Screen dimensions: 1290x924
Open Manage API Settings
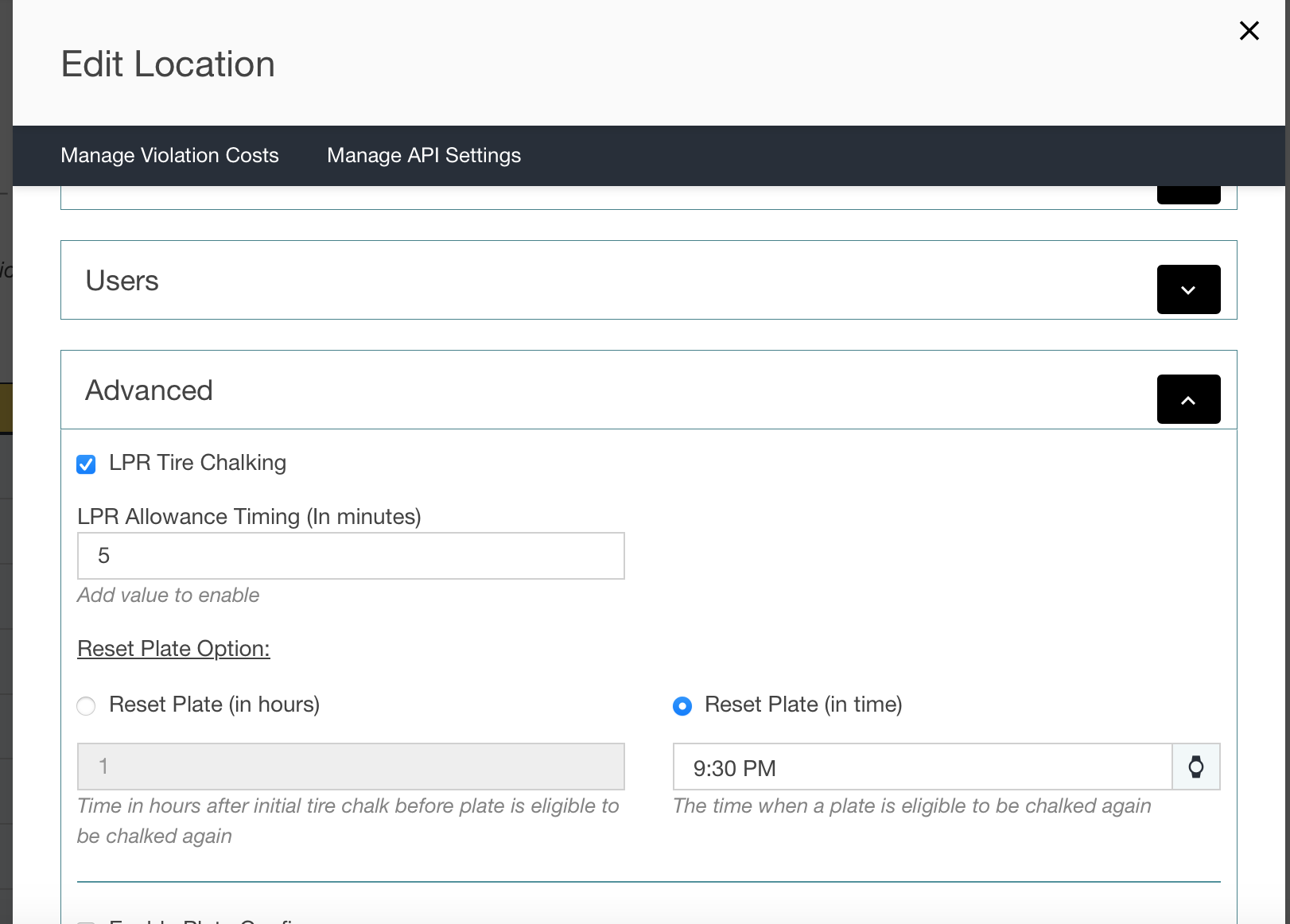pyautogui.click(x=424, y=156)
